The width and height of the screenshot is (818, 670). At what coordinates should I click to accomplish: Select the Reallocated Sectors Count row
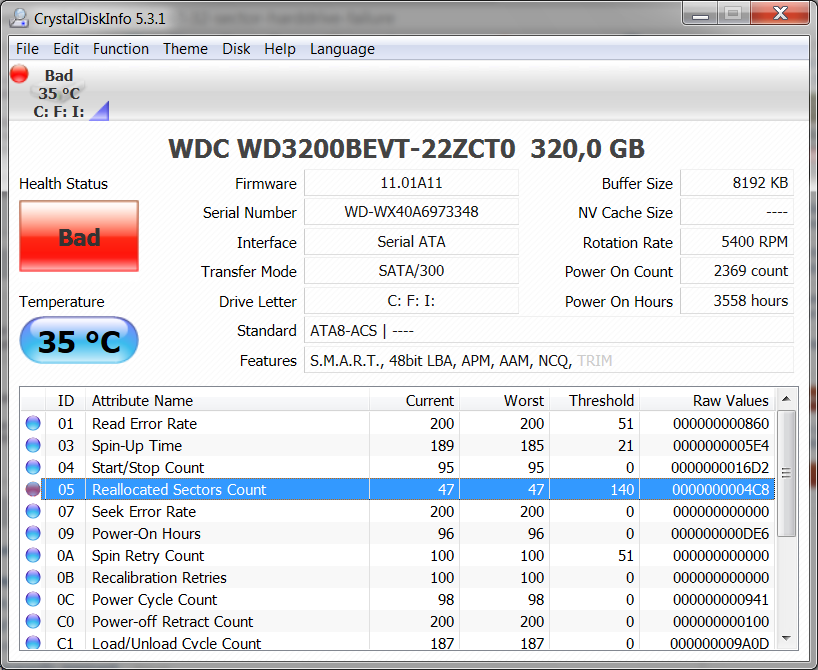pyautogui.click(x=398, y=489)
